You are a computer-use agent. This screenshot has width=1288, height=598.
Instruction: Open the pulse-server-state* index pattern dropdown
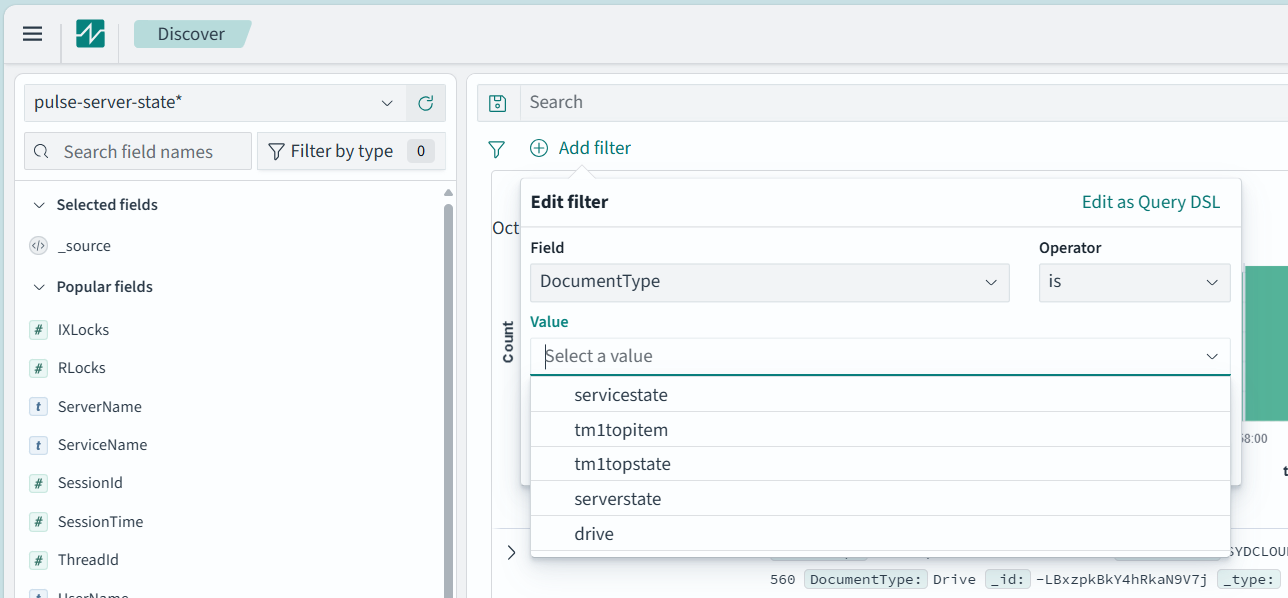click(x=215, y=103)
